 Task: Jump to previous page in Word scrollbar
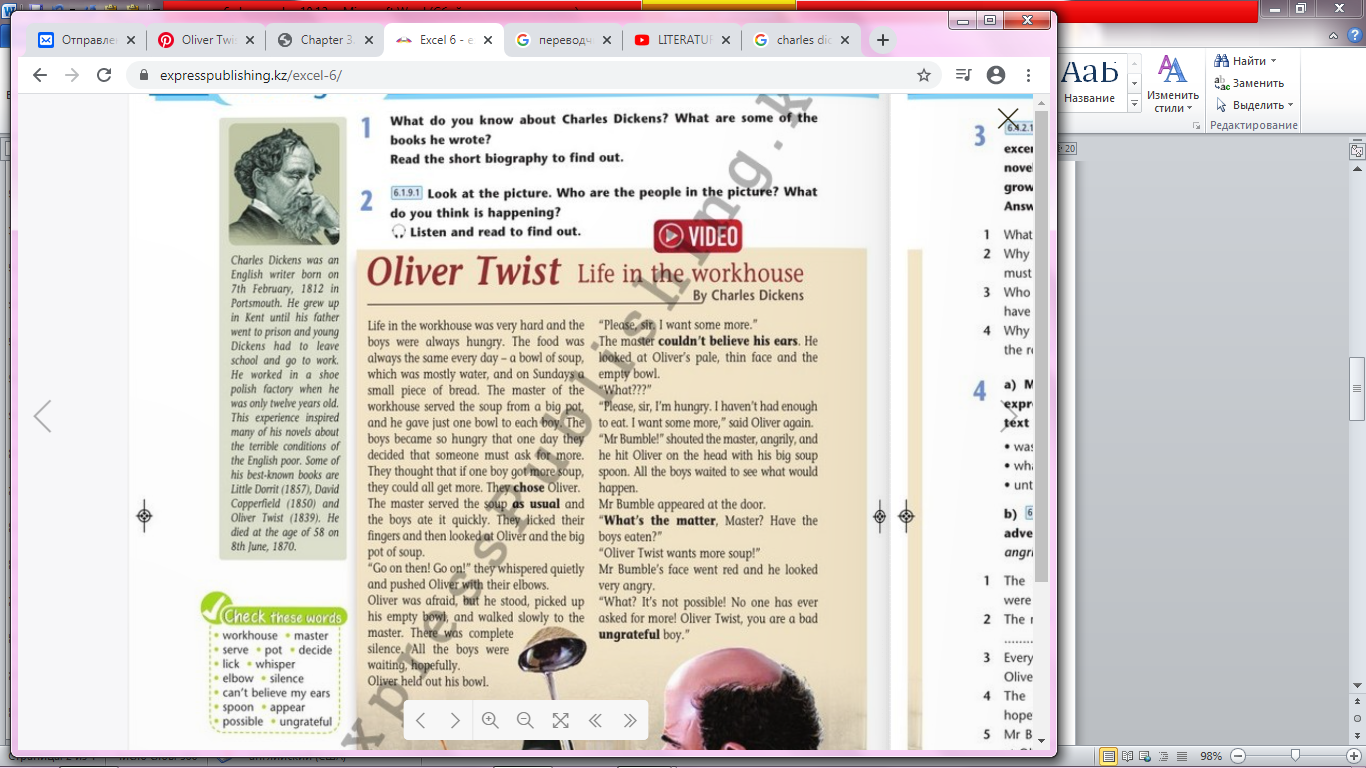pos(1357,703)
